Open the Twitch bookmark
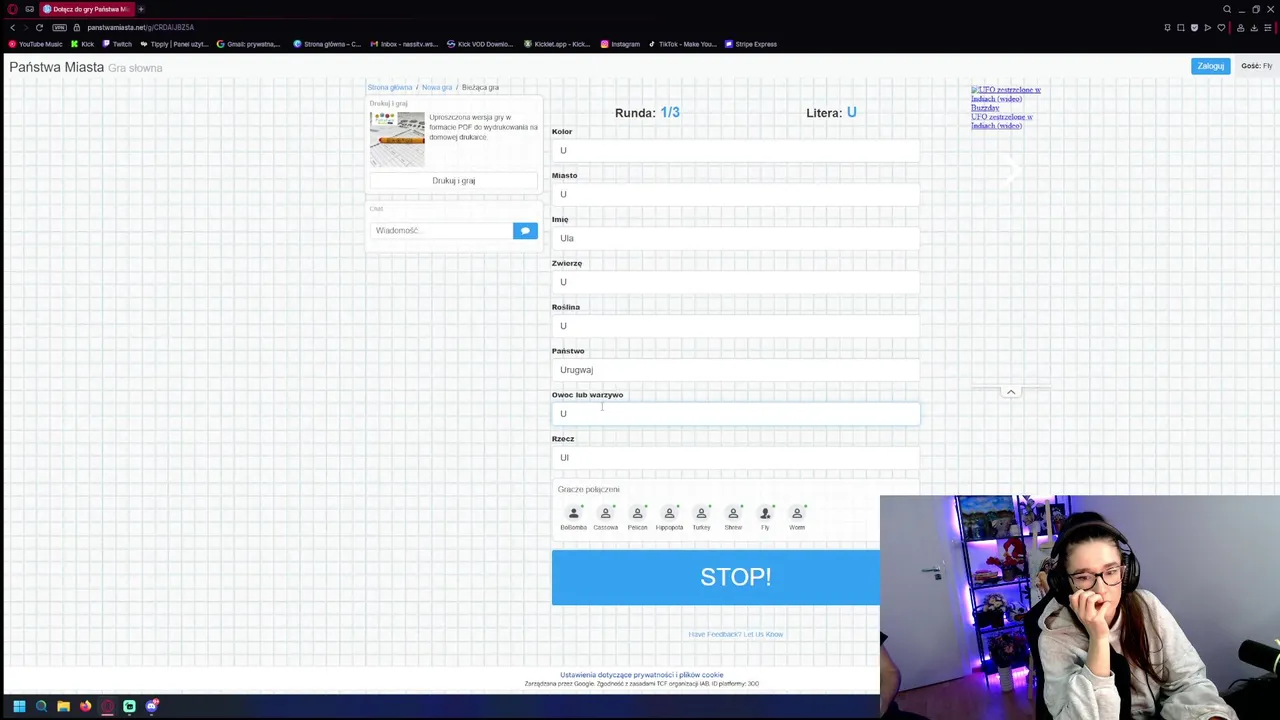 tap(117, 44)
